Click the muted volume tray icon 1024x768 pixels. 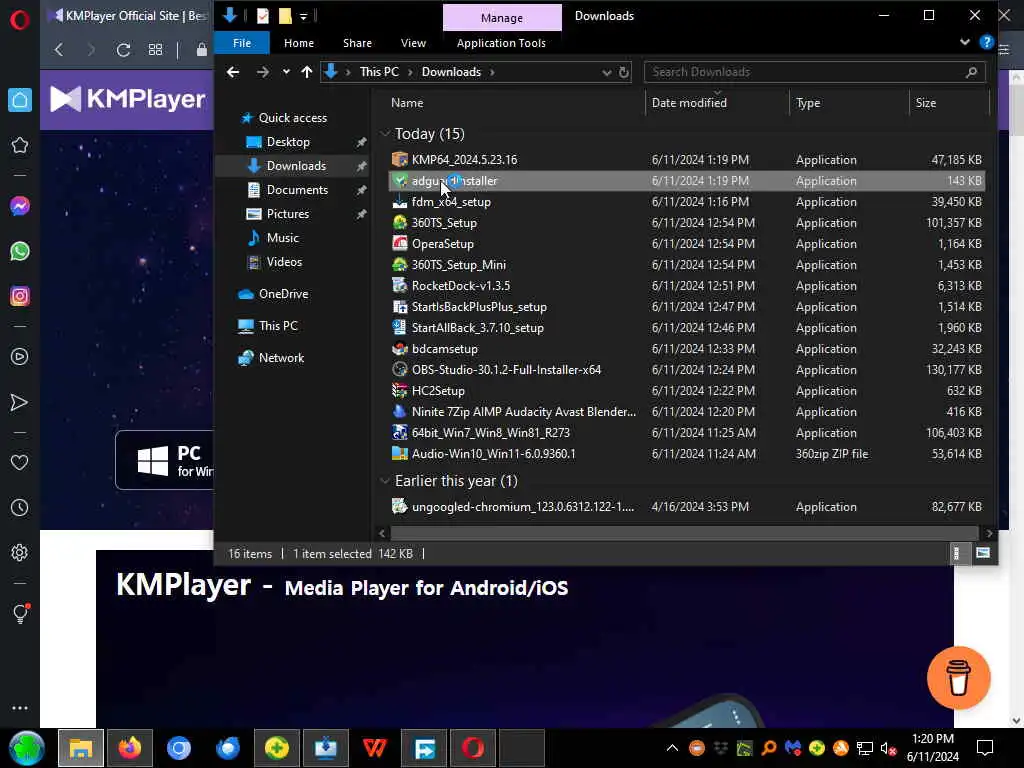click(x=888, y=748)
